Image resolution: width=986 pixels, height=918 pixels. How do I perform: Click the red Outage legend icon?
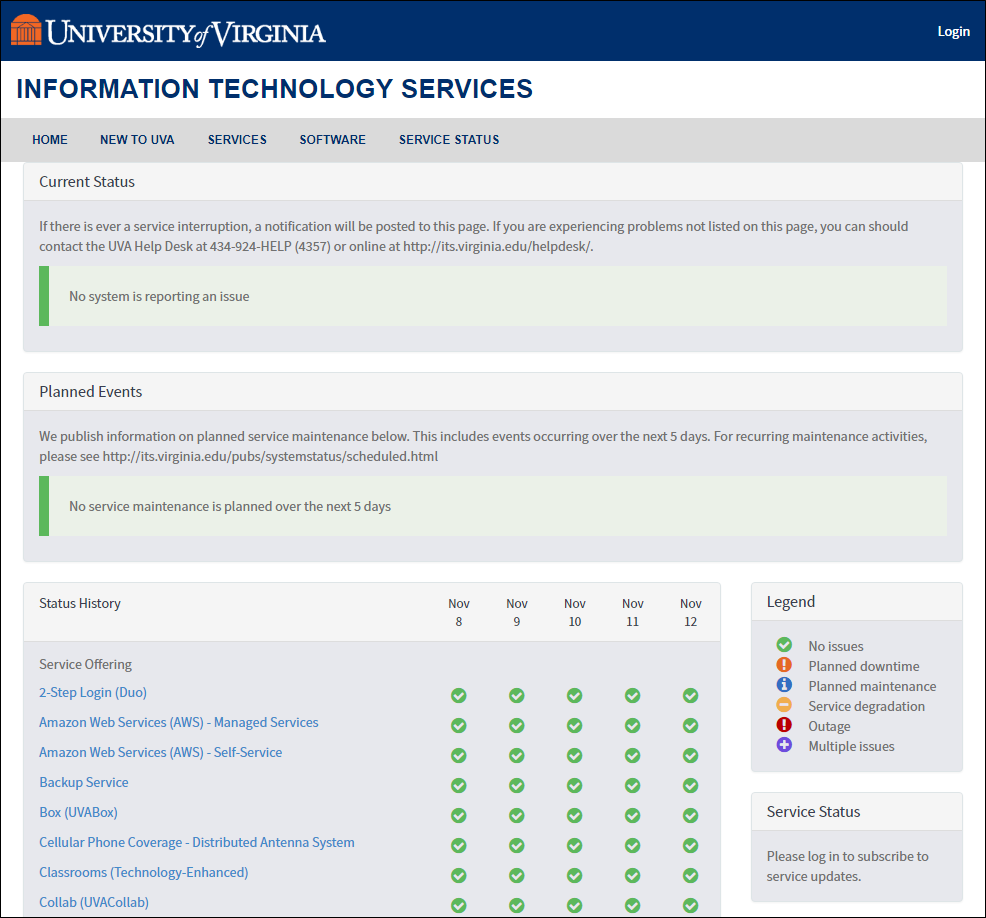(784, 726)
